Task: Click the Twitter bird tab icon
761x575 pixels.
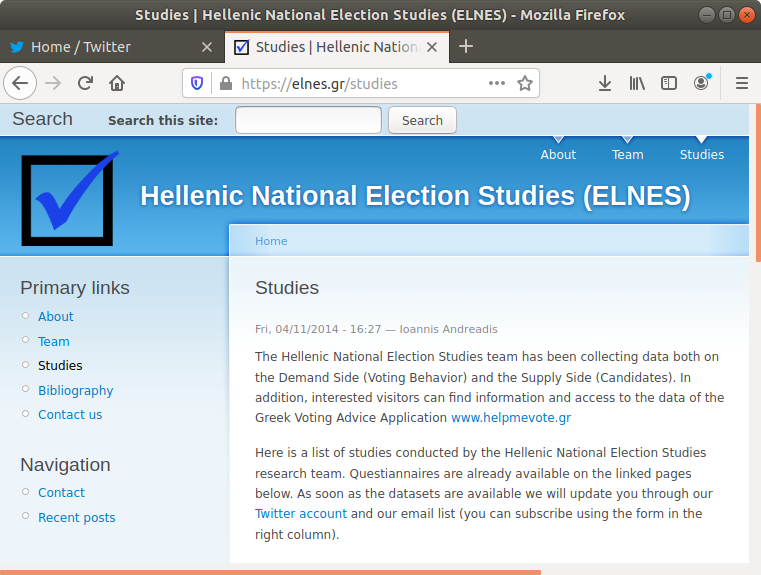Action: click(17, 47)
